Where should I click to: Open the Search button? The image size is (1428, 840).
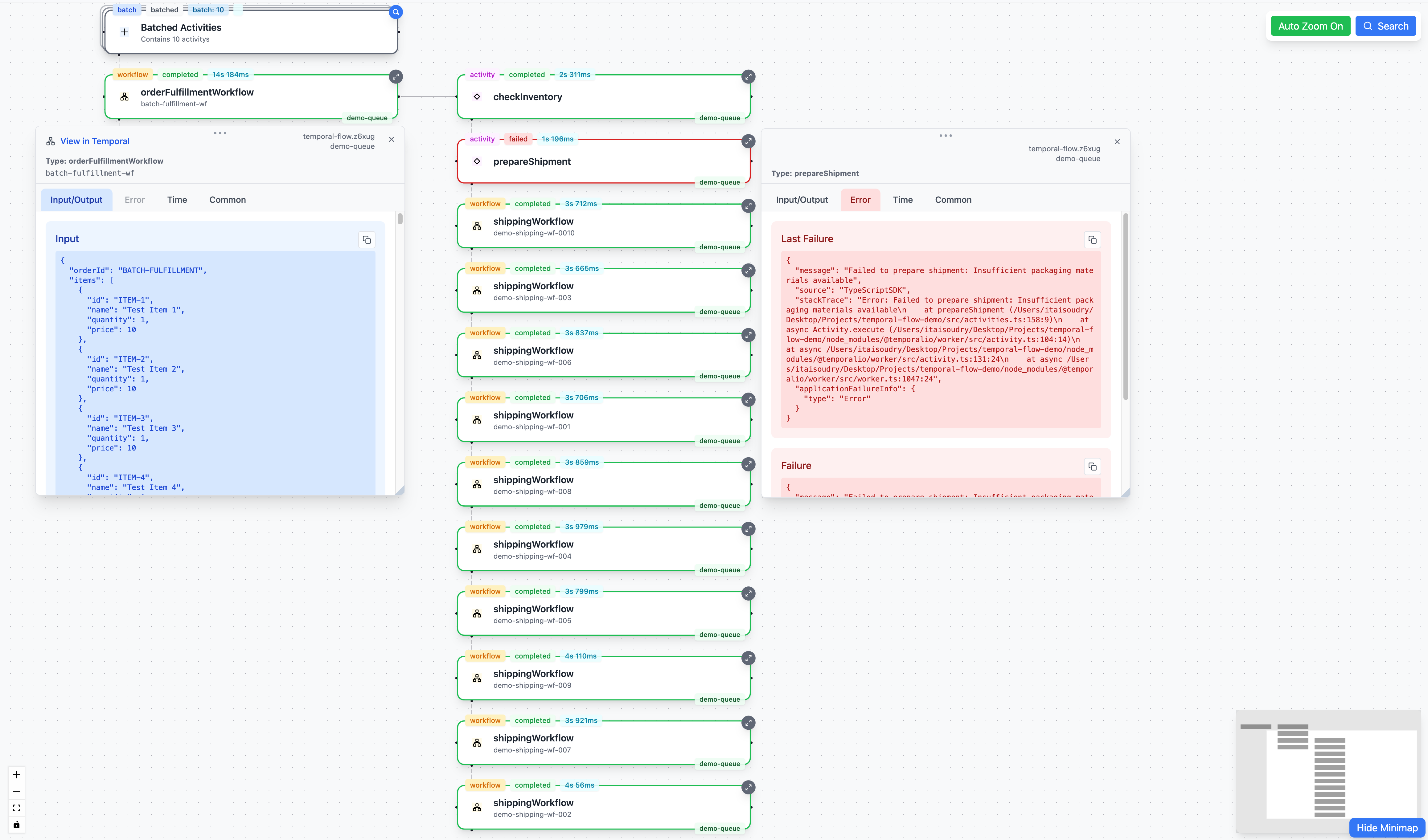[1385, 26]
